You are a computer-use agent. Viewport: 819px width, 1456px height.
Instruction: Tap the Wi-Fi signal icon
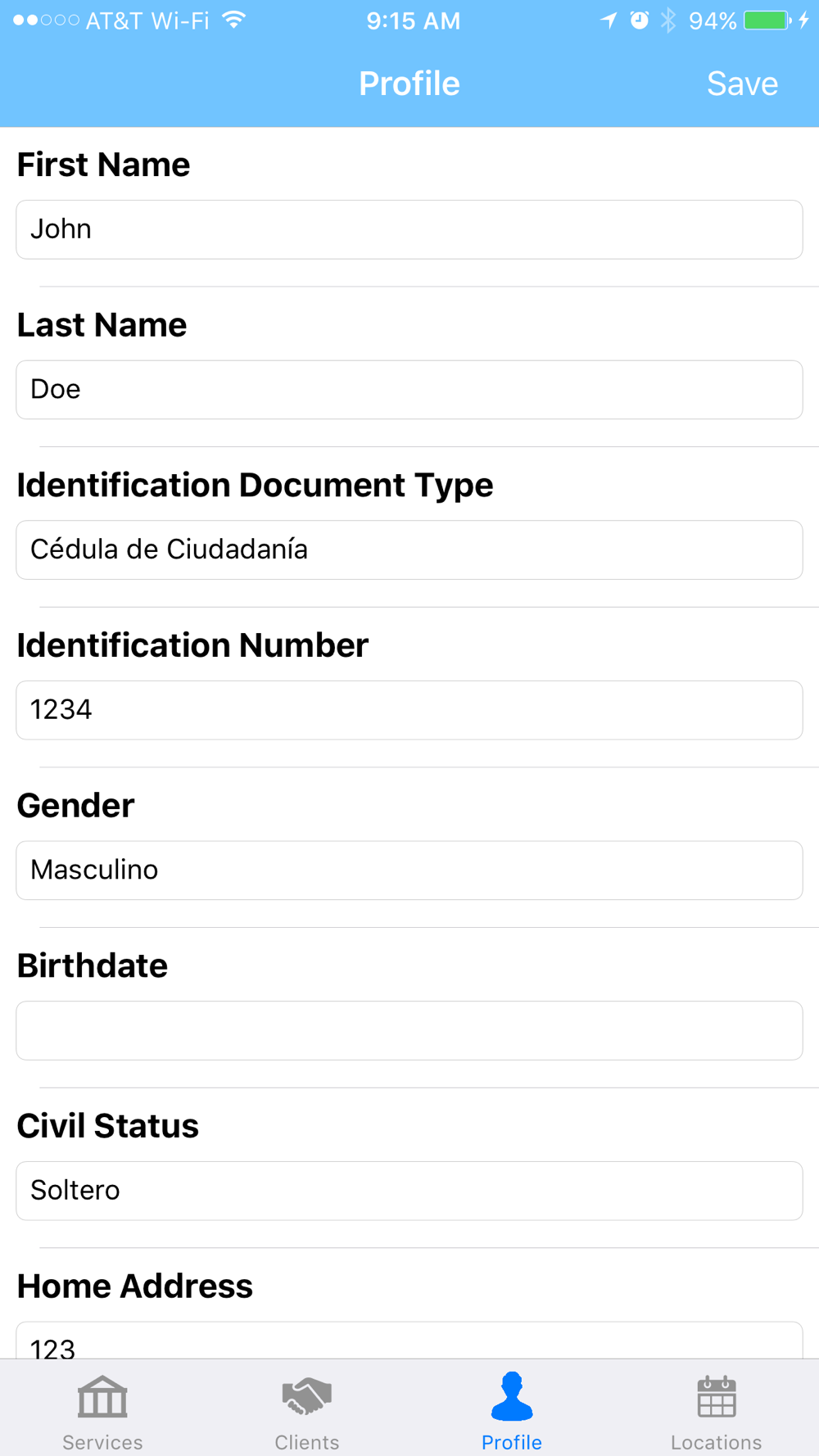pos(234,20)
